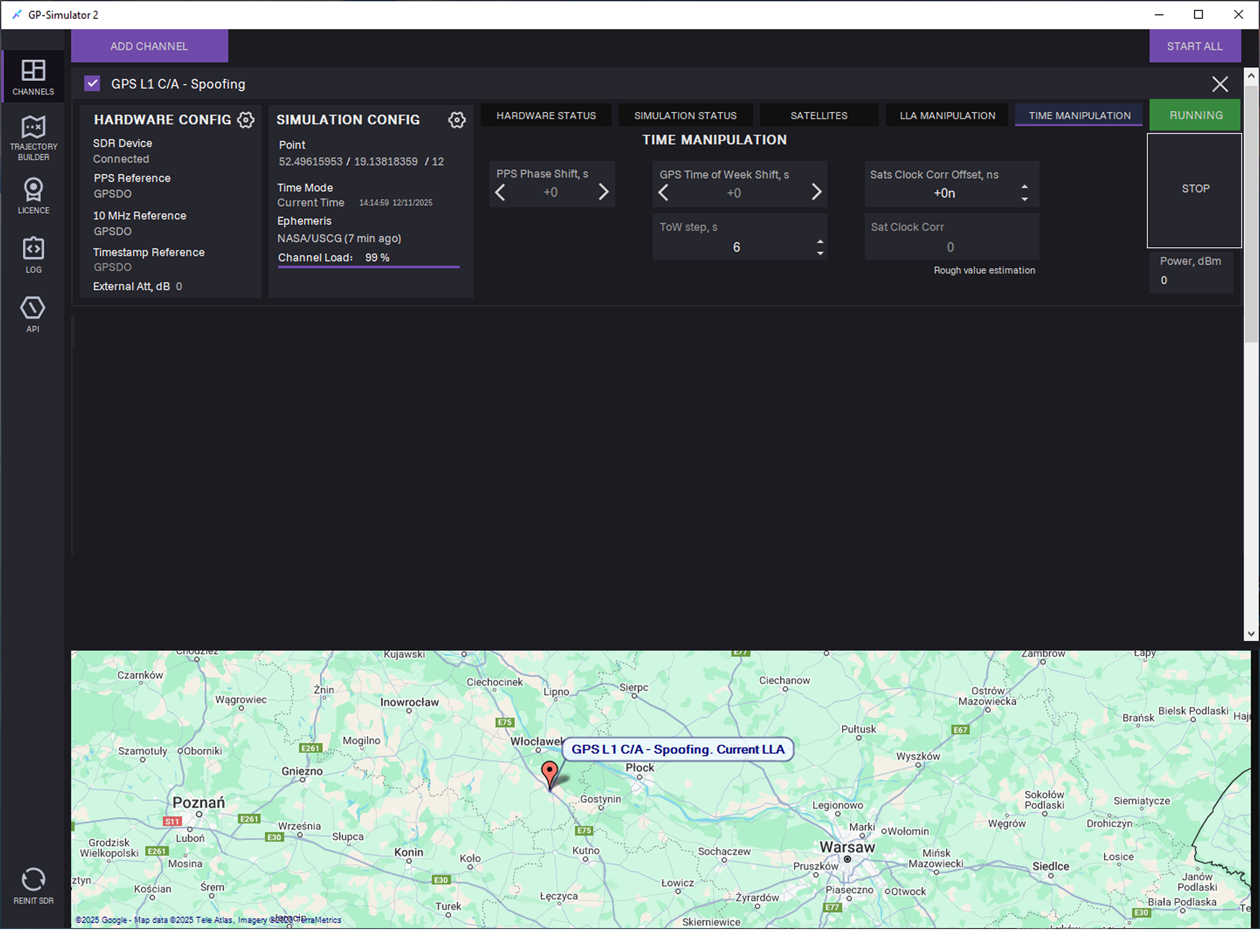This screenshot has width=1260, height=932.
Task: Step down the ToW step value
Action: pyautogui.click(x=820, y=253)
